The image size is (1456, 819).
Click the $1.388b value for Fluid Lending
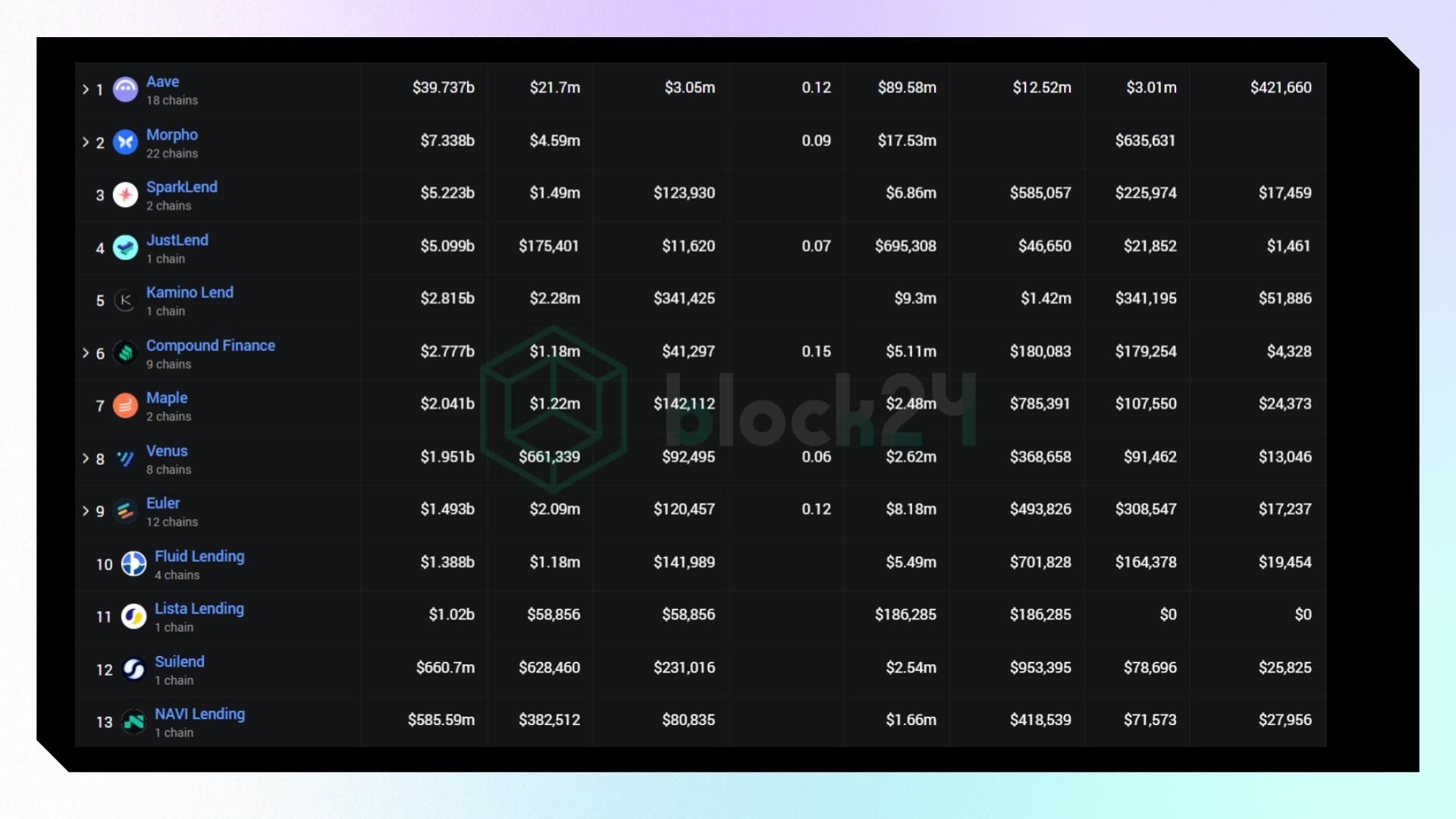[447, 562]
